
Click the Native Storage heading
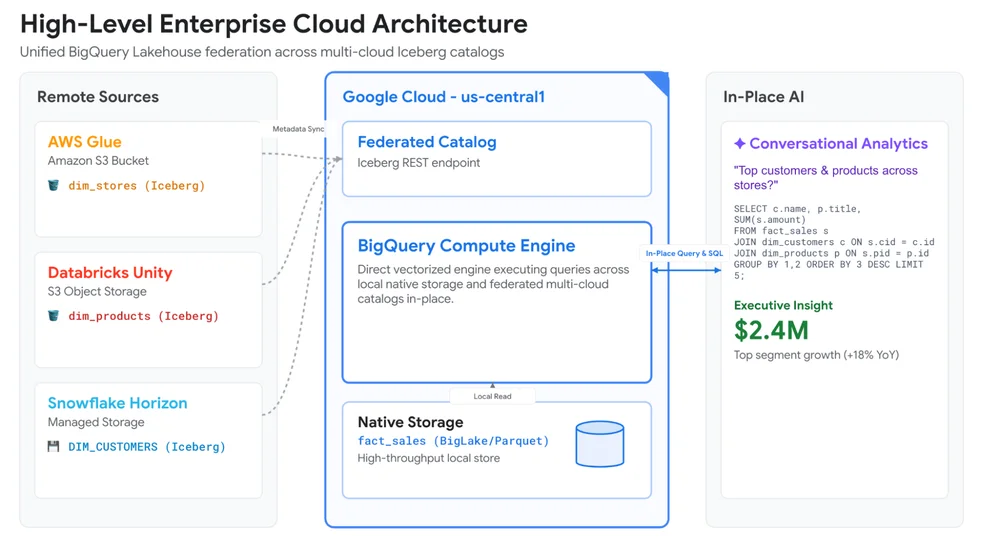pyautogui.click(x=410, y=422)
